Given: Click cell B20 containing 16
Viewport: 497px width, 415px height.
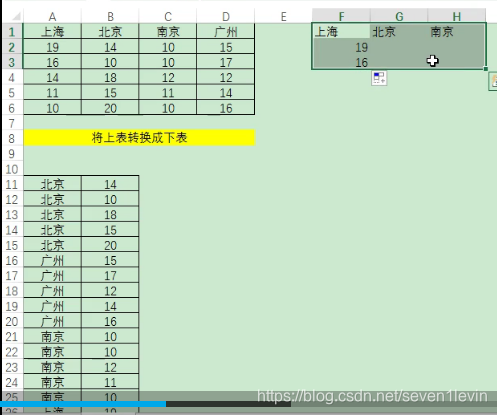Looking at the screenshot, I should pyautogui.click(x=110, y=321).
